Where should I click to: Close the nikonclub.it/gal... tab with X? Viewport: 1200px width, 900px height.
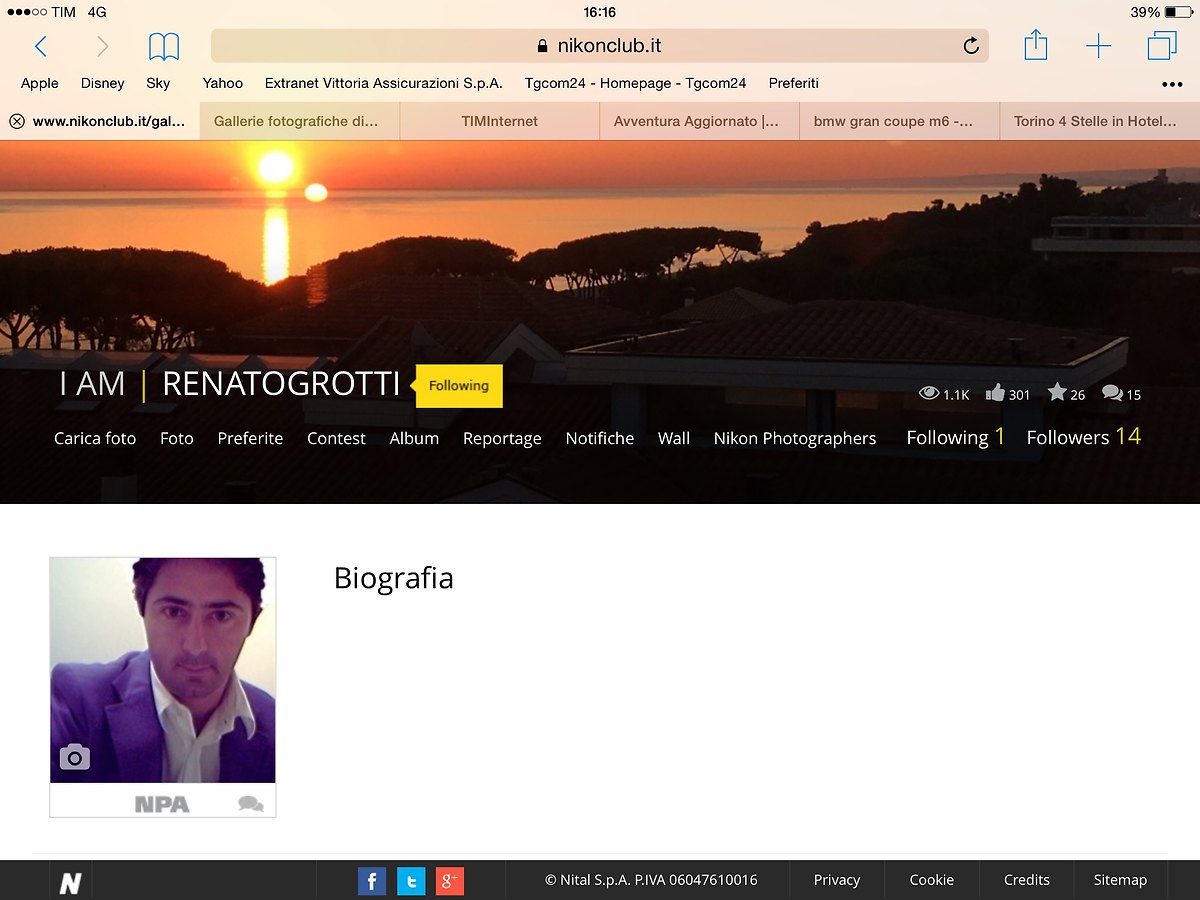click(x=17, y=121)
